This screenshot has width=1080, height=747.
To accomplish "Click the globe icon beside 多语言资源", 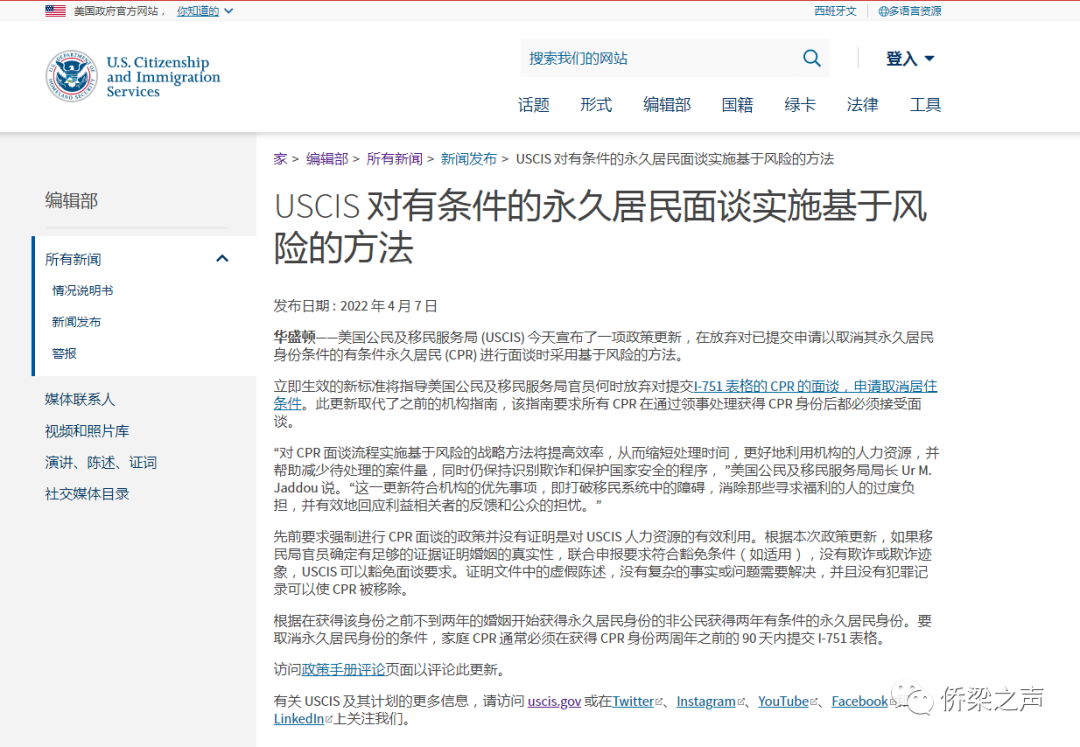I will [x=883, y=11].
